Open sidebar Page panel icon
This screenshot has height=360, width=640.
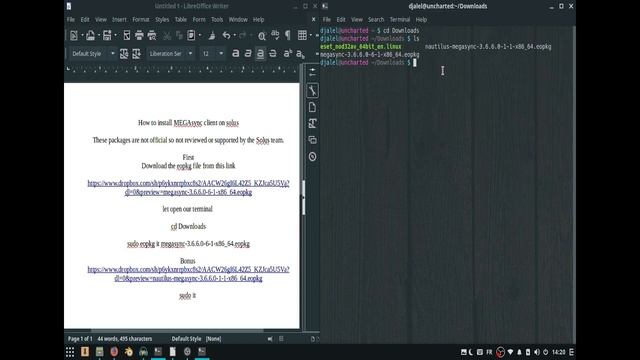tap(312, 107)
